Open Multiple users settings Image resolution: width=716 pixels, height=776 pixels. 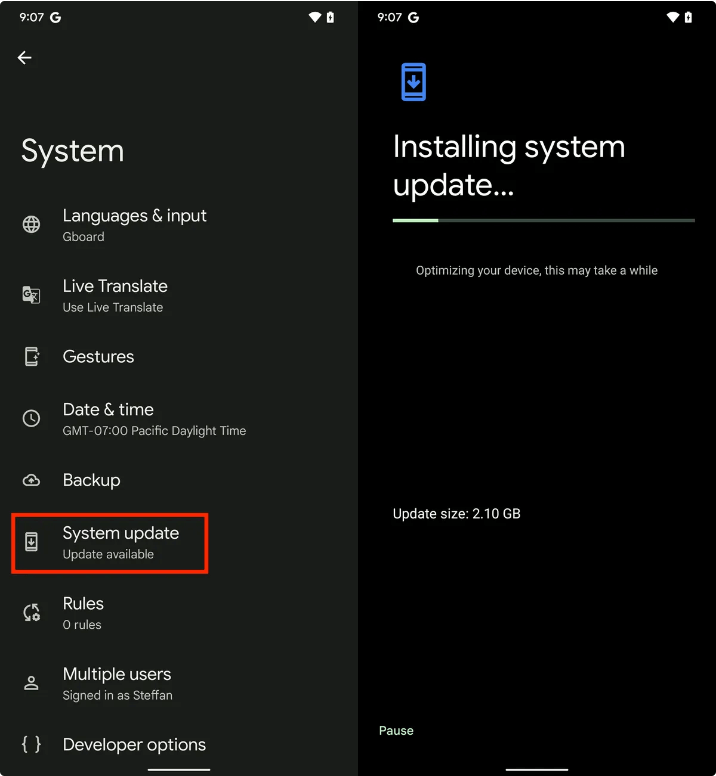179,684
